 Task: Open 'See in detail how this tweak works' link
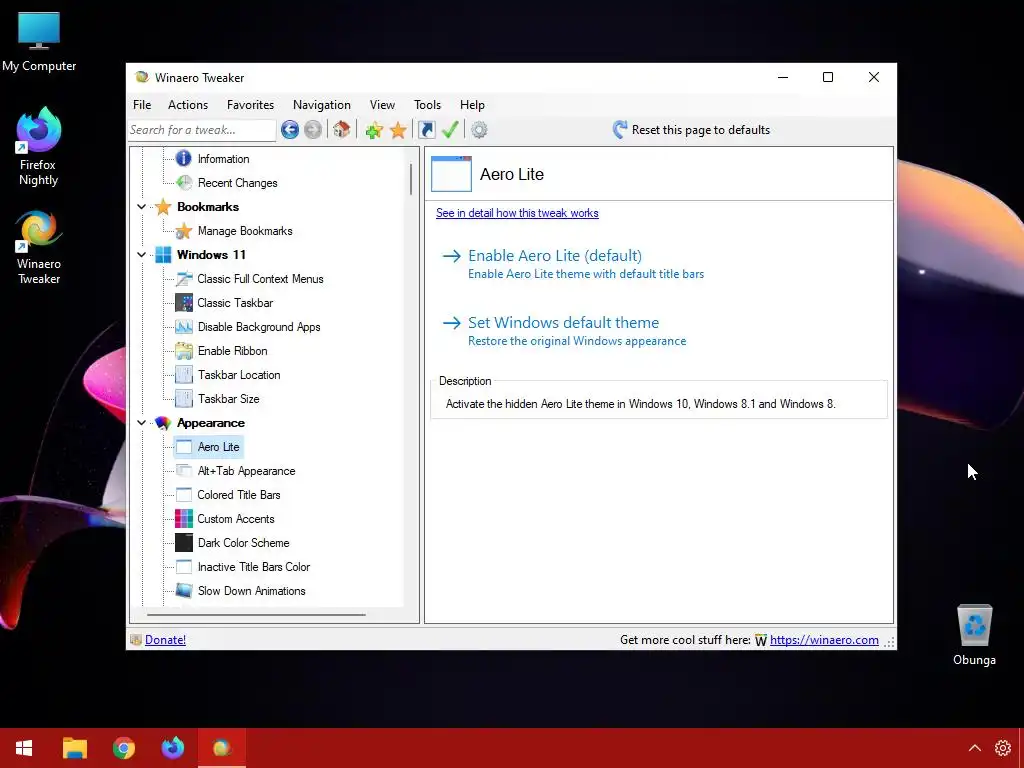(x=517, y=213)
